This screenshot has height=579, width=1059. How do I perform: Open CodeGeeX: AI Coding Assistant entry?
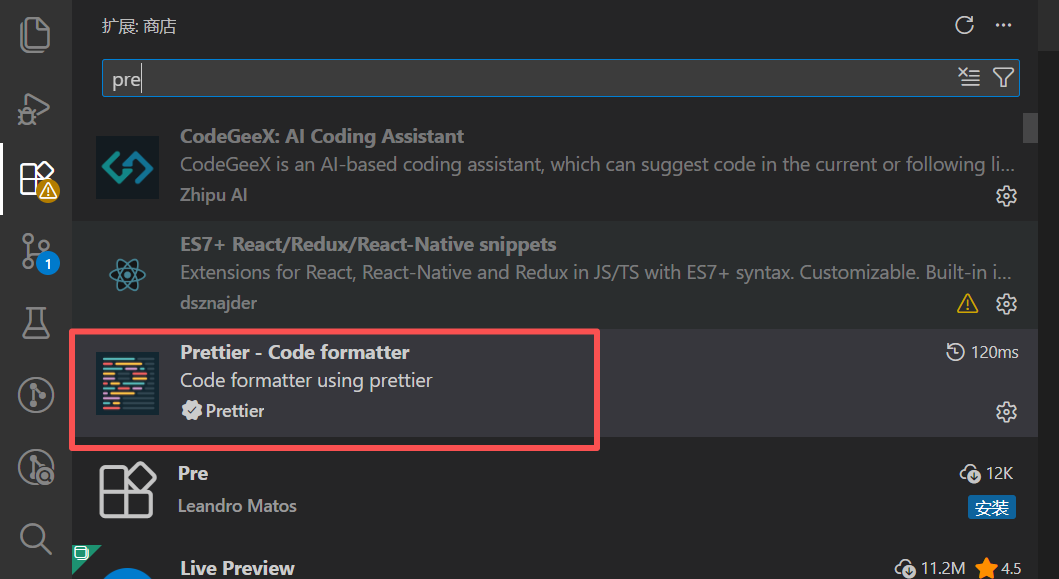point(555,167)
